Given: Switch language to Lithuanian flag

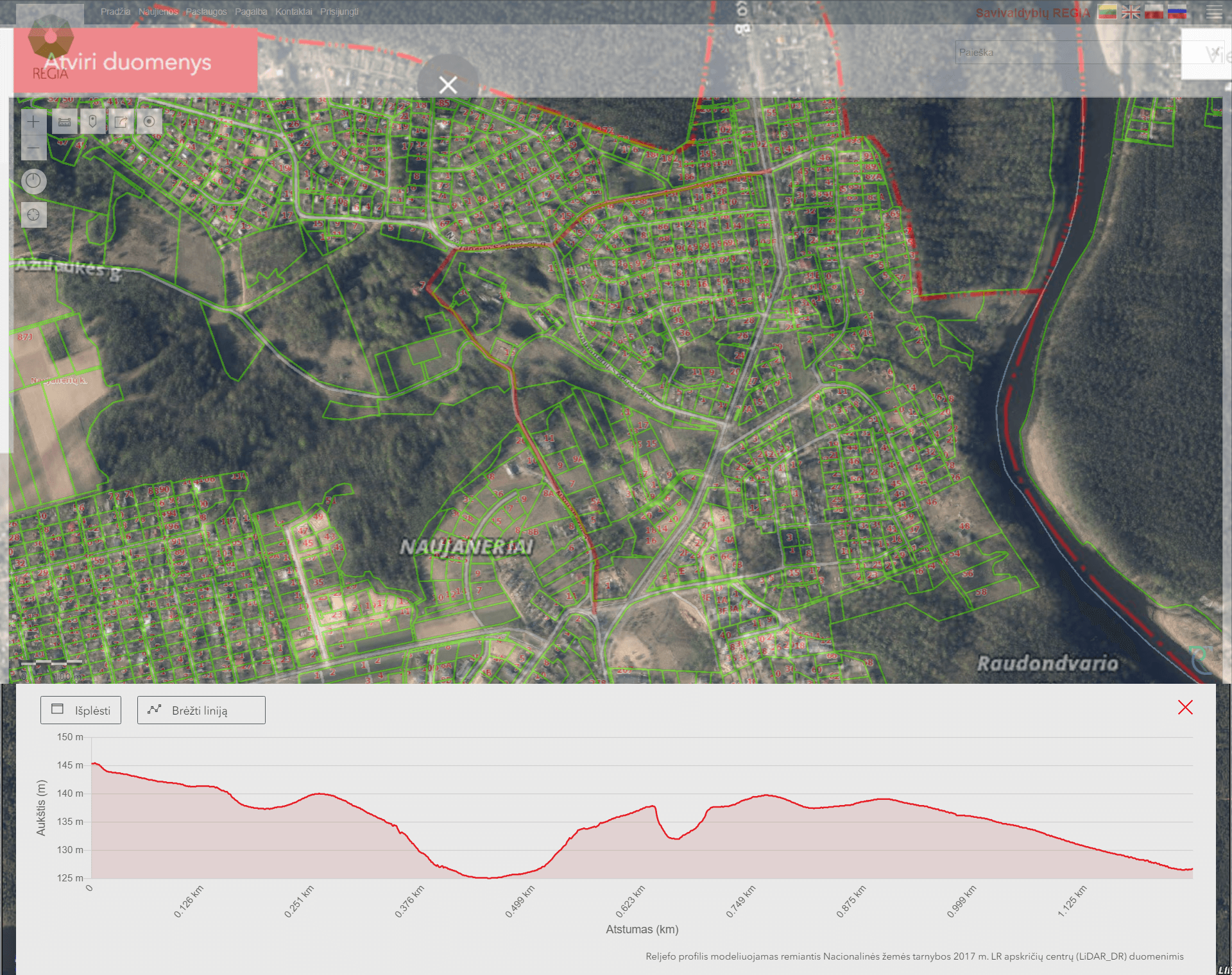Looking at the screenshot, I should (x=1107, y=12).
